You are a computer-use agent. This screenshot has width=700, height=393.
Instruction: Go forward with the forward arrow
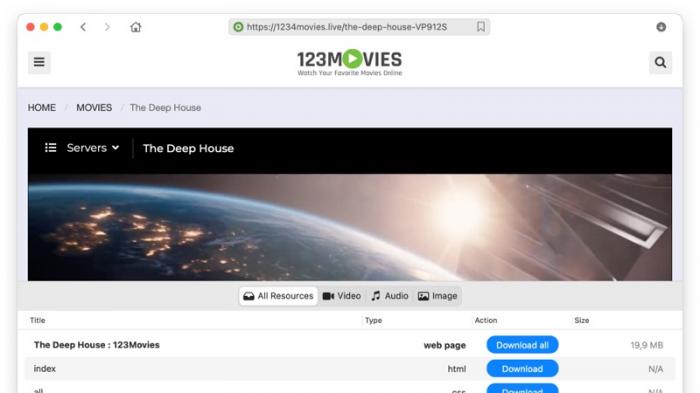107,27
